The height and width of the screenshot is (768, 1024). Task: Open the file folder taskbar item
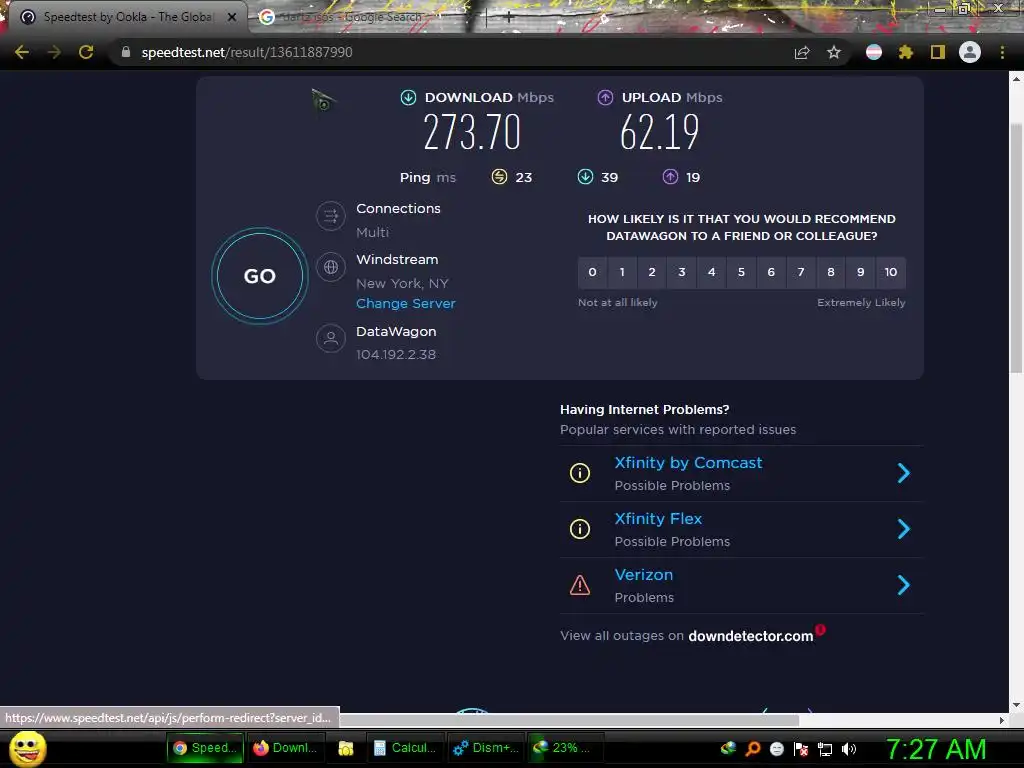pyautogui.click(x=346, y=748)
